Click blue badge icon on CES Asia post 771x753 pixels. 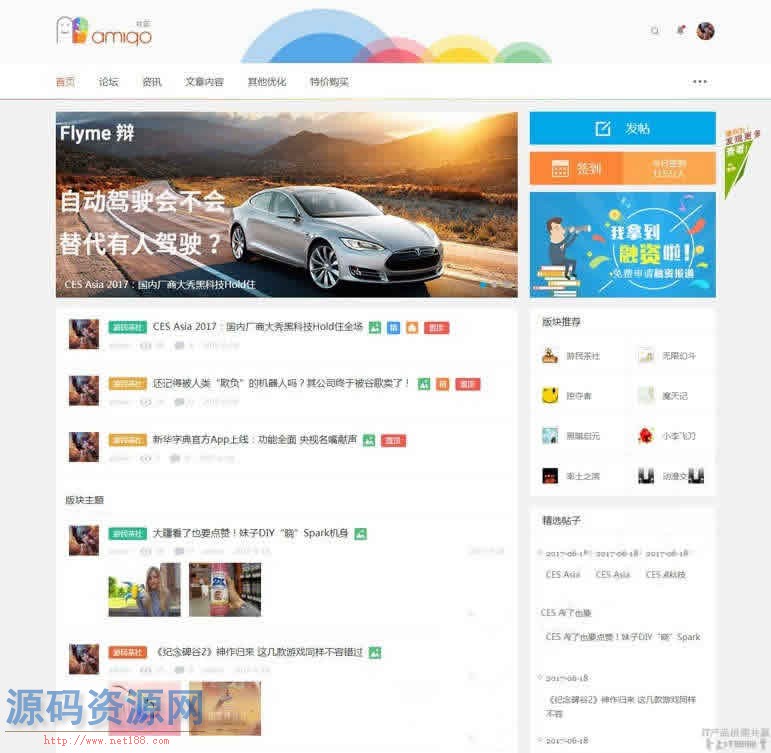pos(393,328)
